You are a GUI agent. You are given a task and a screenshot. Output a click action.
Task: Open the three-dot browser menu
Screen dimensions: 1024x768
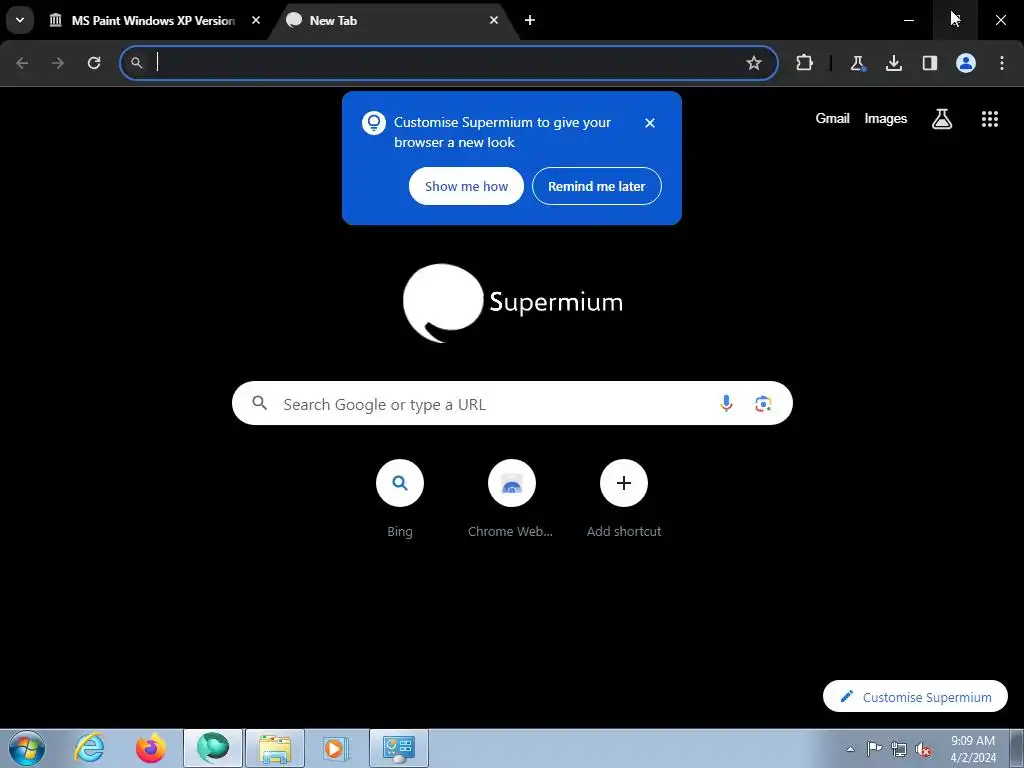[x=1002, y=63]
